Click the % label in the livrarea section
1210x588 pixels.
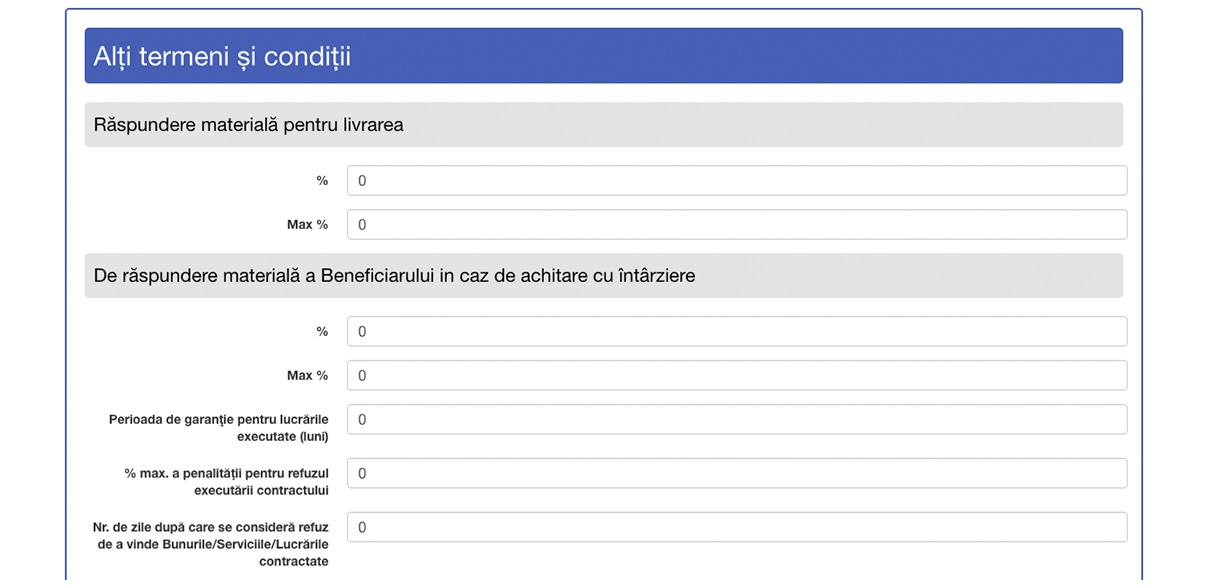[x=322, y=181]
